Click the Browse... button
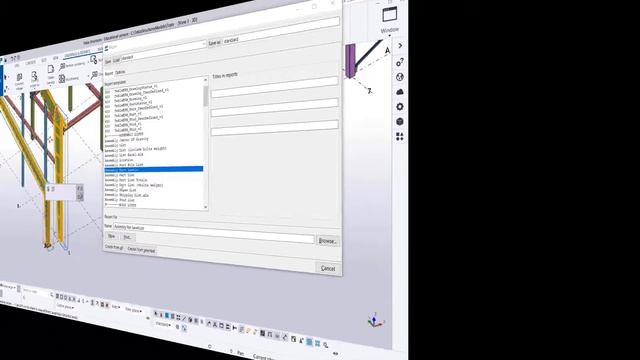 pyautogui.click(x=327, y=241)
